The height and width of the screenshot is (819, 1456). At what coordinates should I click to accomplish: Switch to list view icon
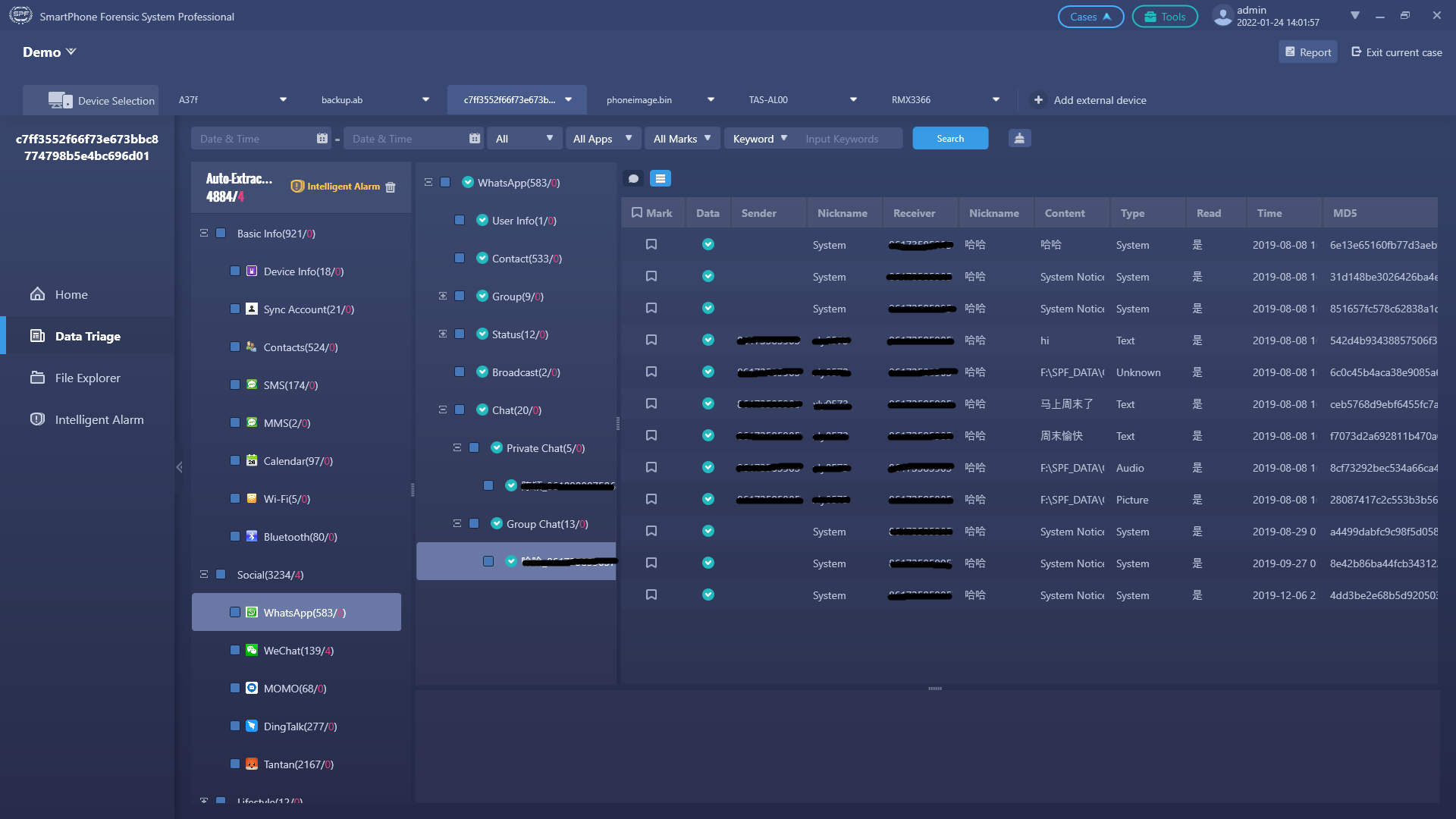(661, 179)
